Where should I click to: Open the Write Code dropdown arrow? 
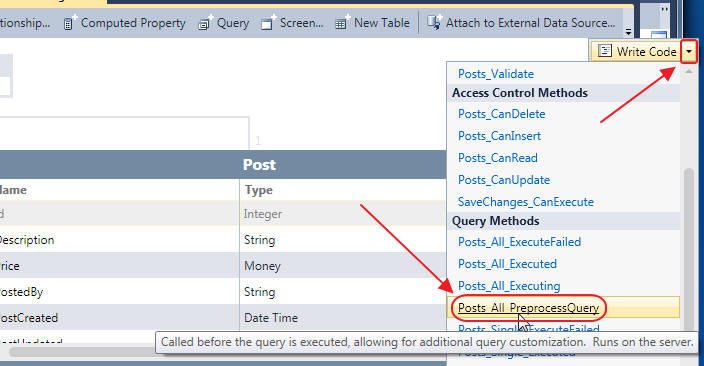[689, 52]
